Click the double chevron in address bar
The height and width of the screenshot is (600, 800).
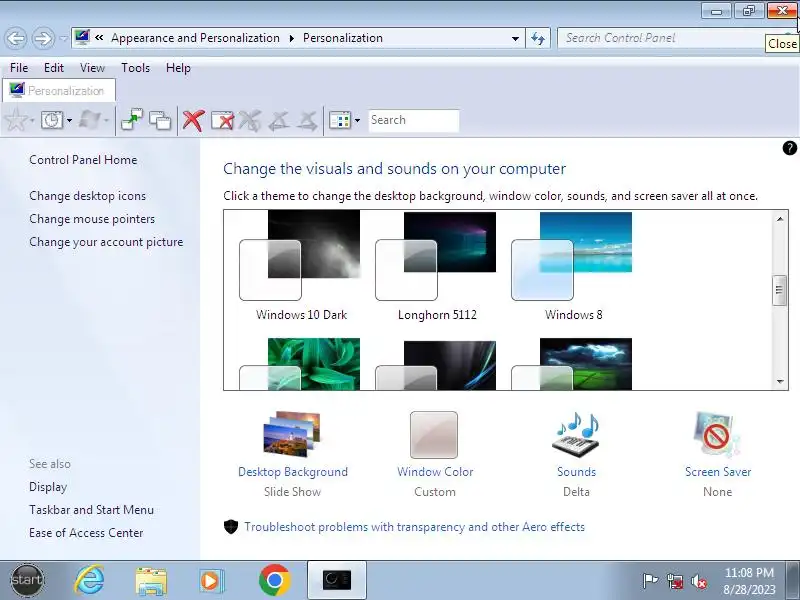(x=99, y=37)
